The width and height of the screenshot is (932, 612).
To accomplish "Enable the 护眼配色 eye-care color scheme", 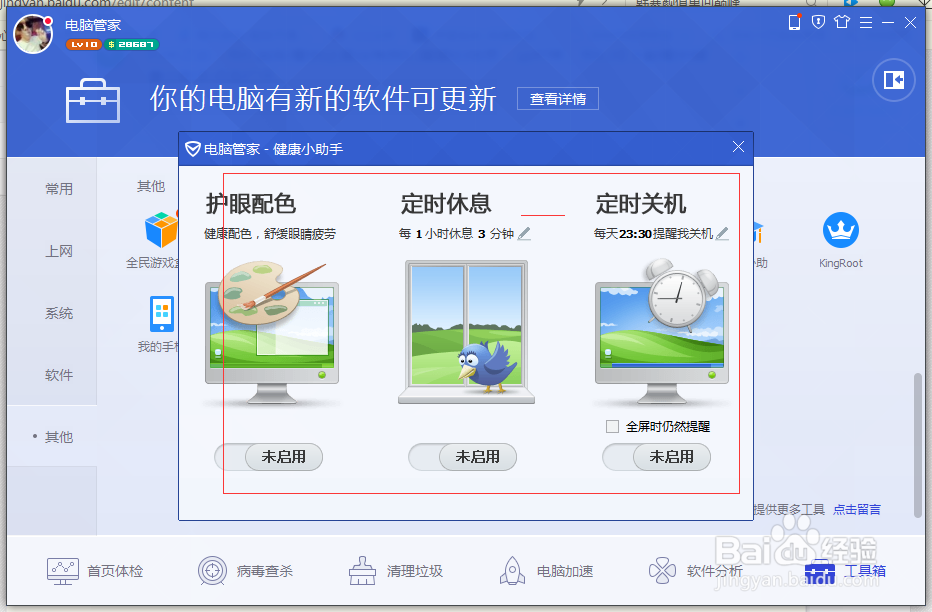I will click(268, 457).
